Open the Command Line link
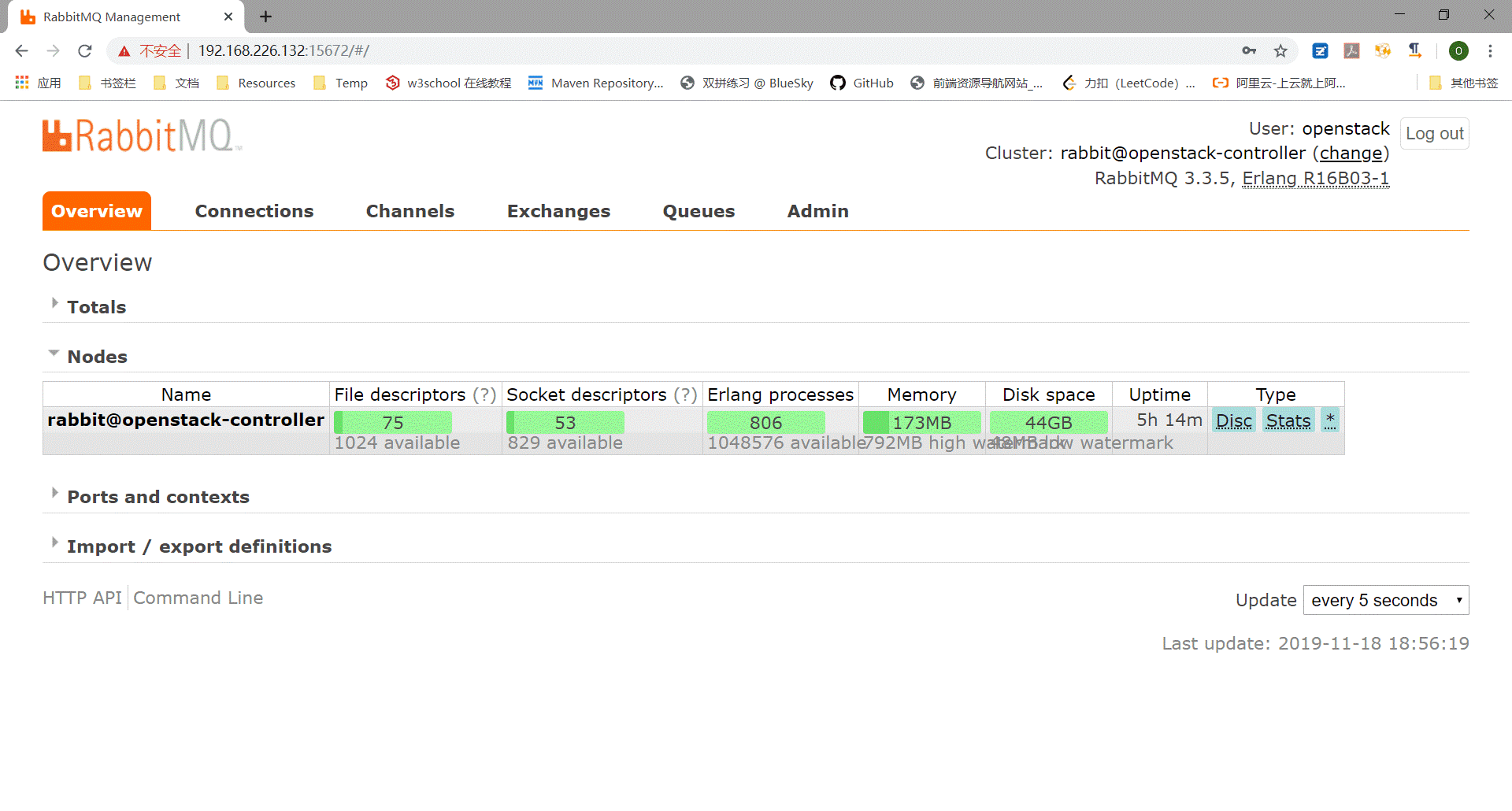 198,598
